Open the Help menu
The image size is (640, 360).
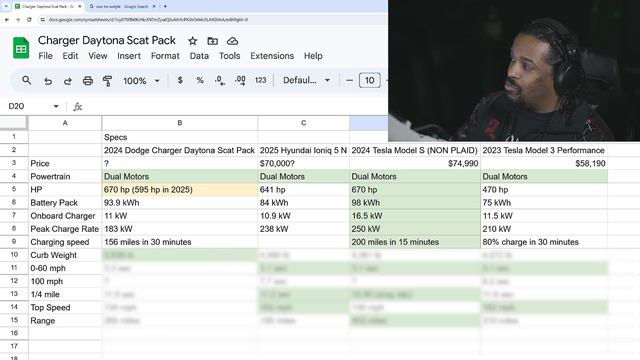point(313,56)
